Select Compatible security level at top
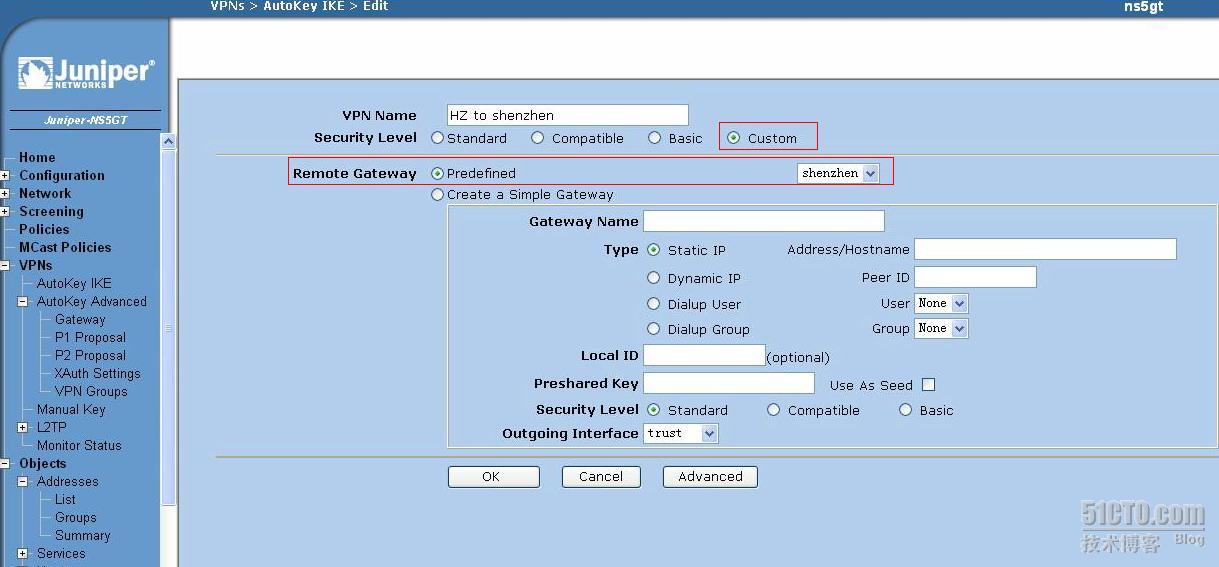Image resolution: width=1219 pixels, height=567 pixels. [538, 138]
